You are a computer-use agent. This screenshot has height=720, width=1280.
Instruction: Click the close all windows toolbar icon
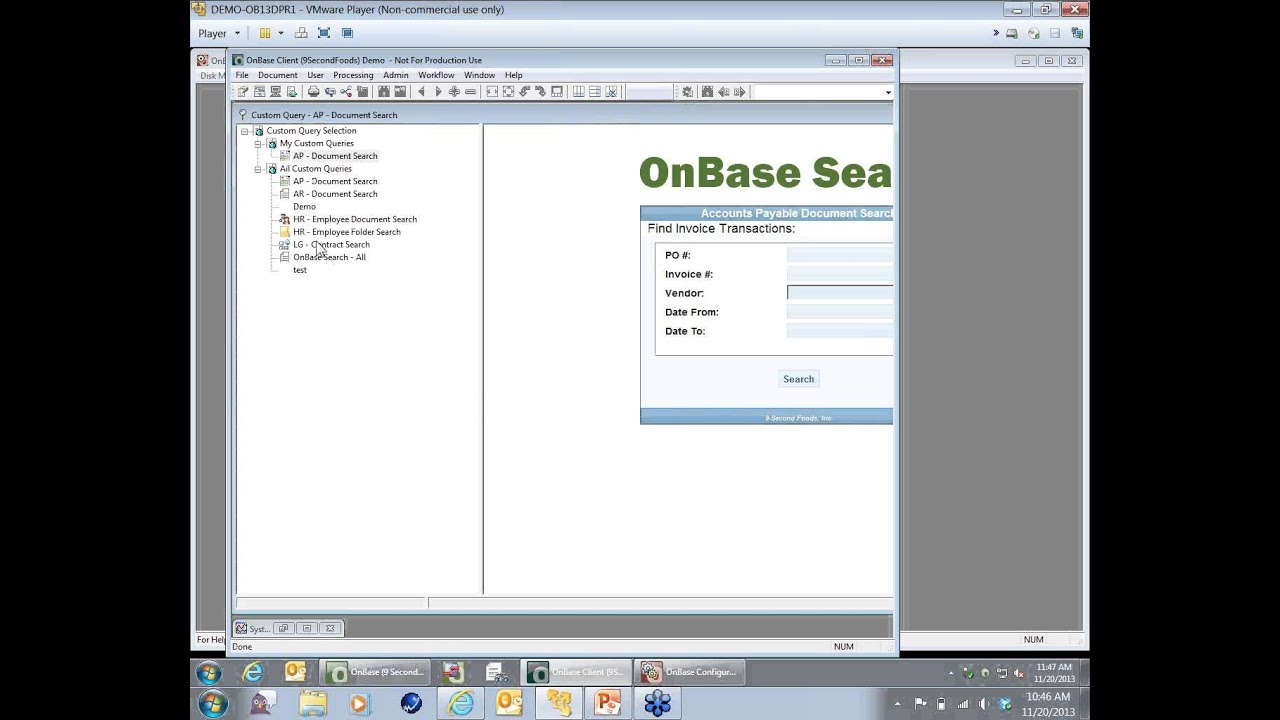pyautogui.click(x=611, y=92)
